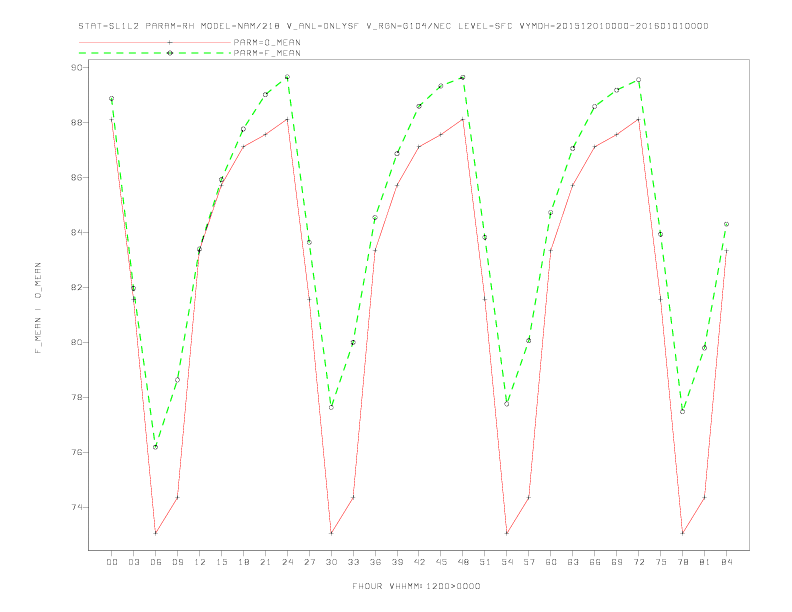
Task: Click the x-axis tick label 54
Action: [x=507, y=562]
